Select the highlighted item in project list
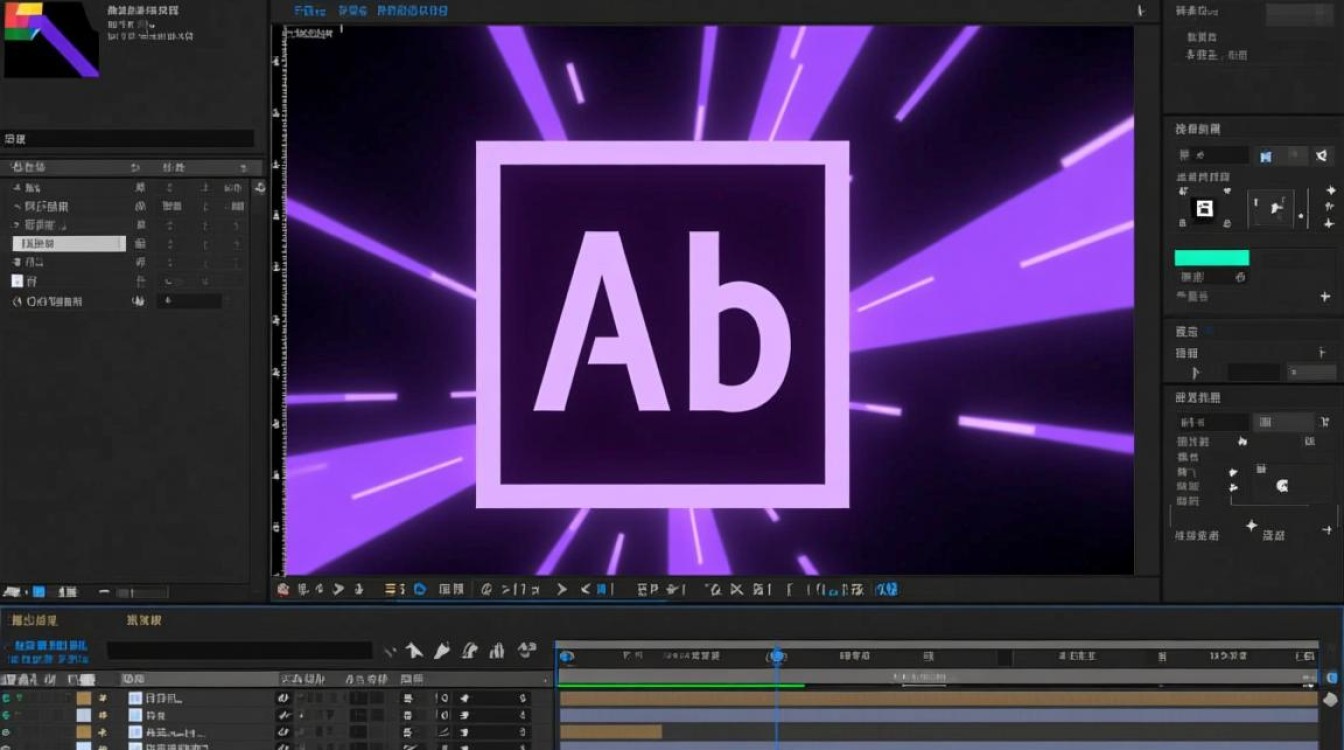Viewport: 1344px width, 750px height. click(69, 243)
